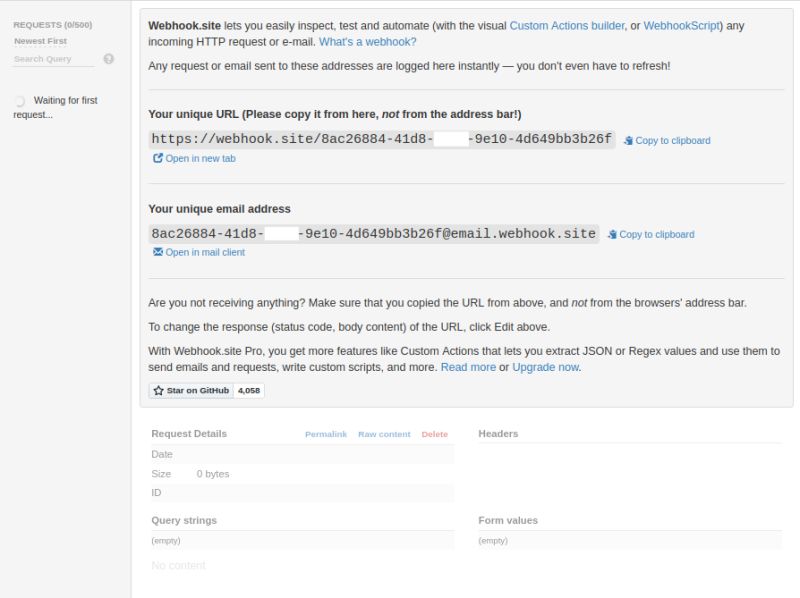Viewport: 800px width, 598px height.
Task: Click (empty) under Query strings
Action: pos(166,541)
